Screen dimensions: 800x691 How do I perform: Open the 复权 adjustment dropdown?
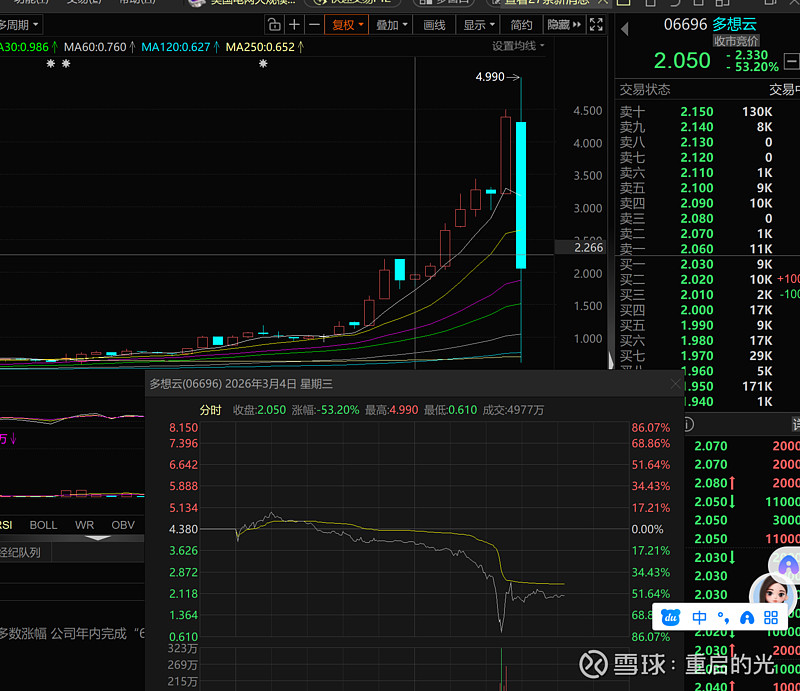coord(347,24)
